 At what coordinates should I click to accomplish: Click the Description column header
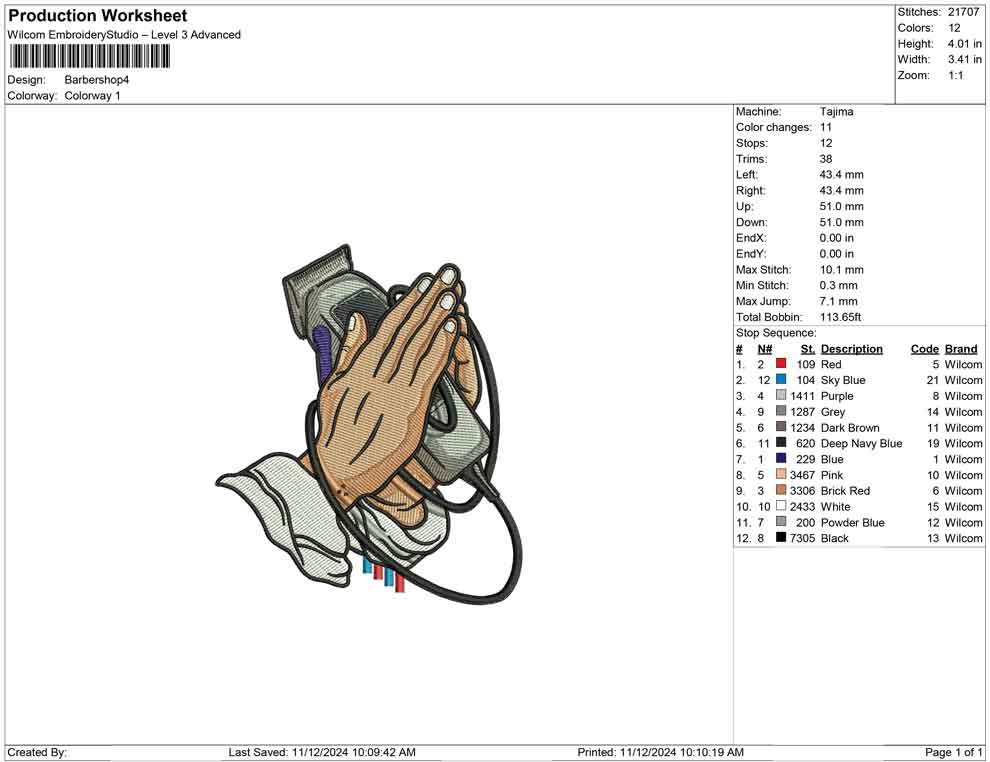click(x=851, y=349)
